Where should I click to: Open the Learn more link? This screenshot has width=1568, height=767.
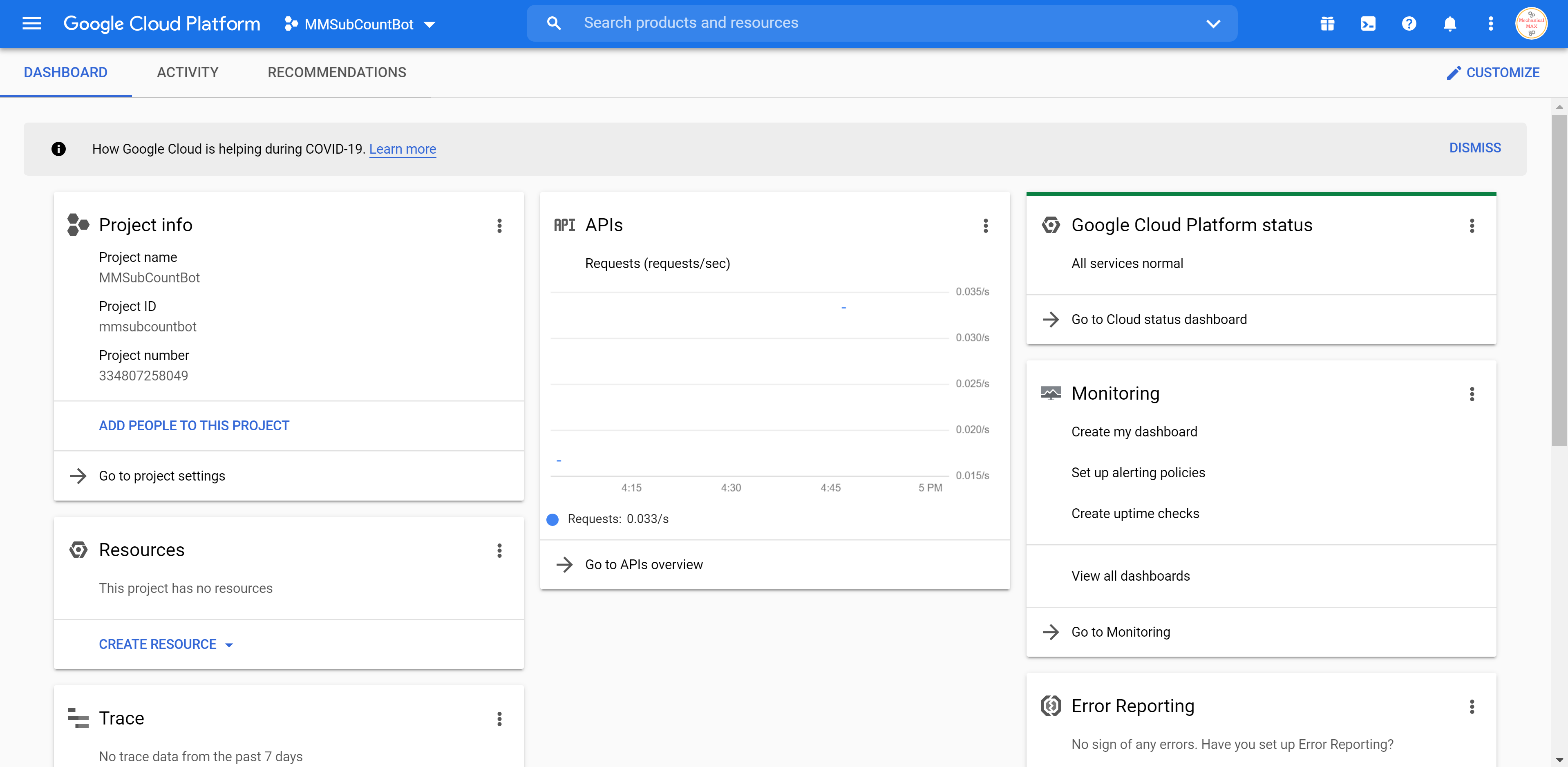click(403, 149)
